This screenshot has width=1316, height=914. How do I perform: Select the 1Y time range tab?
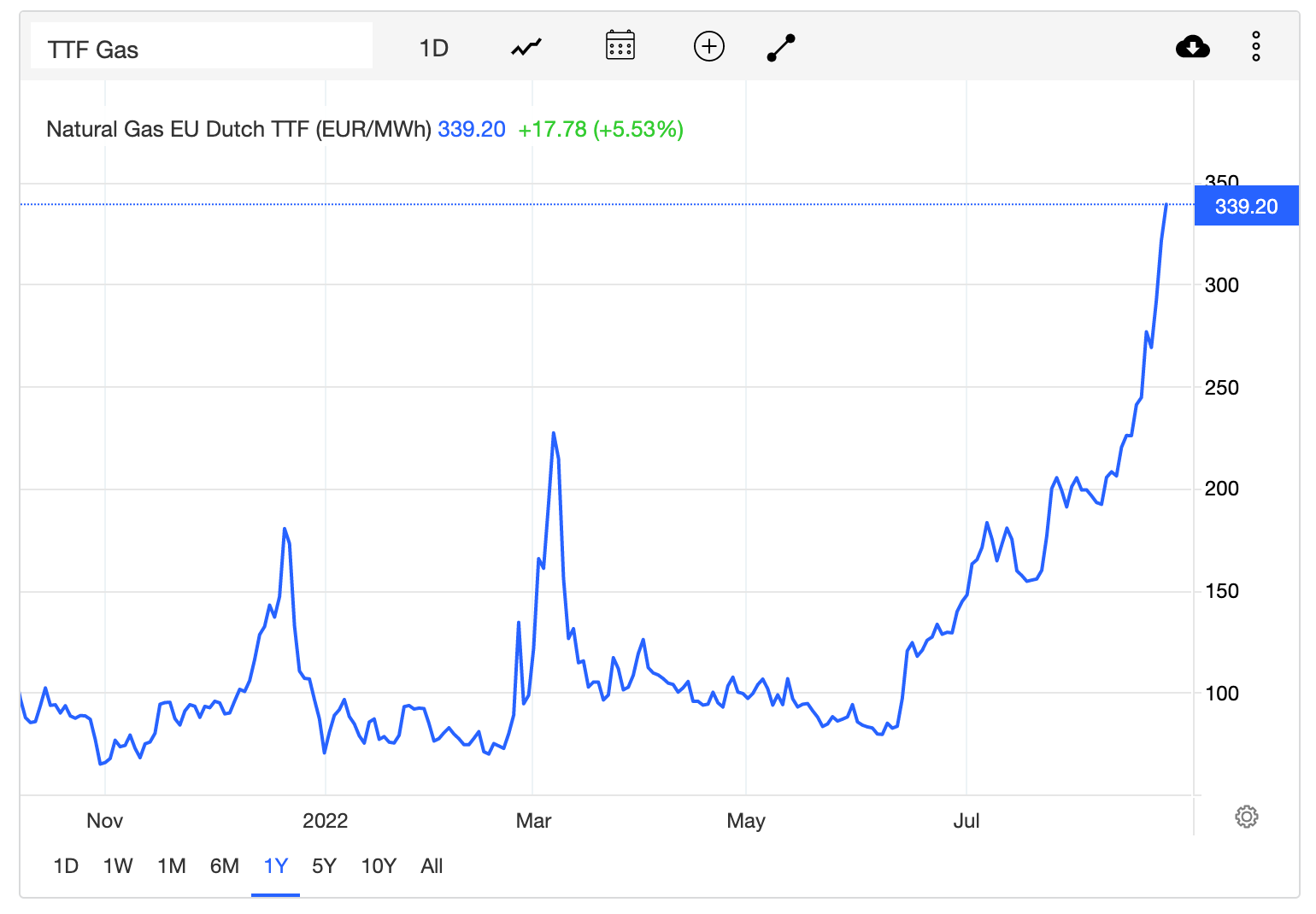276,866
